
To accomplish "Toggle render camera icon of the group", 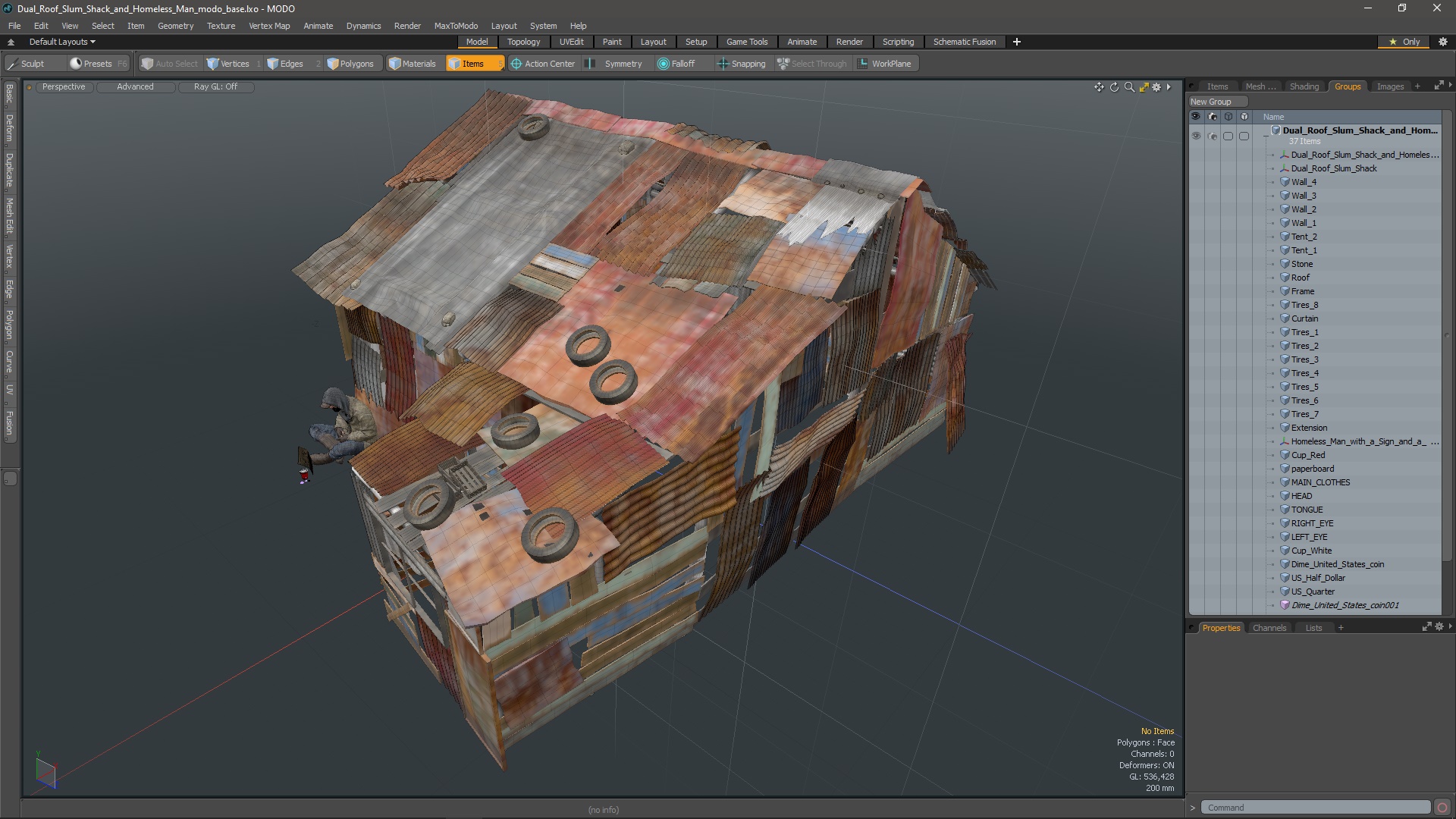I will pyautogui.click(x=1212, y=136).
